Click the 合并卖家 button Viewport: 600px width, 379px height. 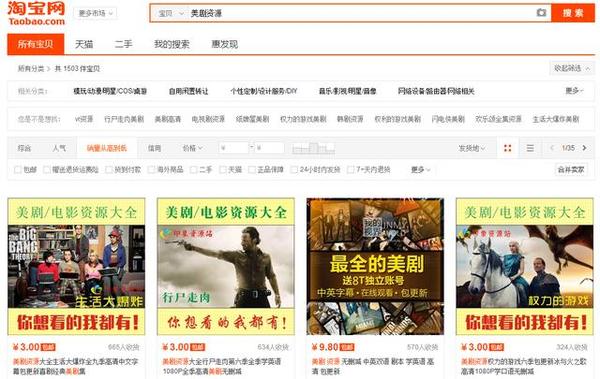click(x=571, y=170)
